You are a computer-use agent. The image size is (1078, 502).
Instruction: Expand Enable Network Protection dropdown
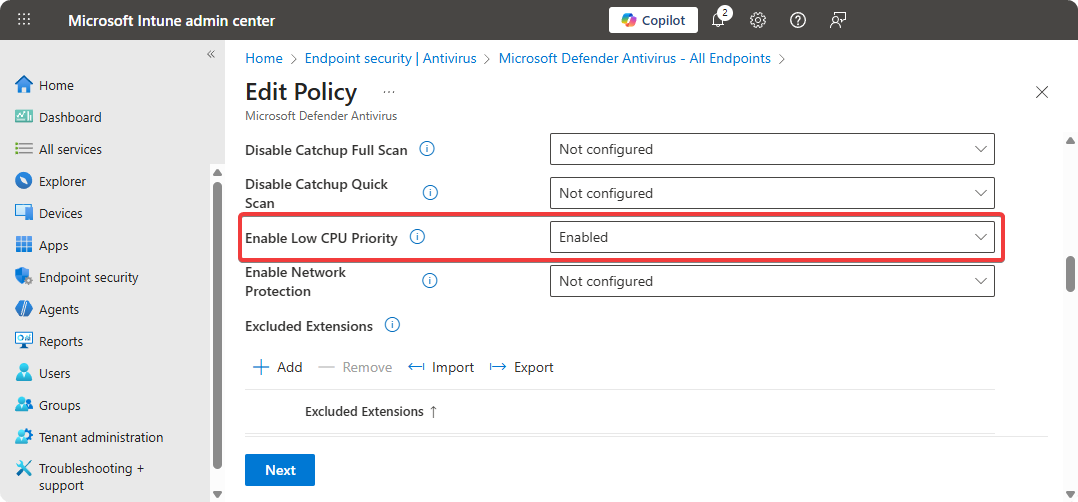772,281
